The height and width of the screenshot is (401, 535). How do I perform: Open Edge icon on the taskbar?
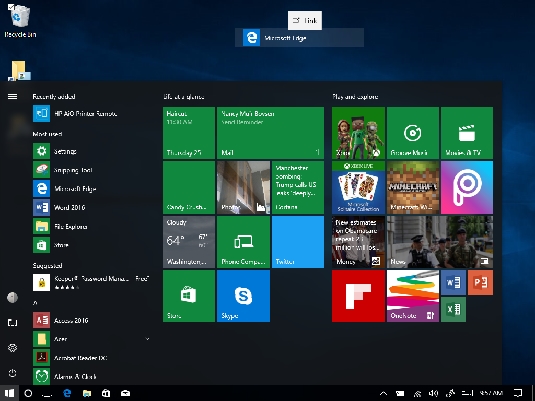67,393
